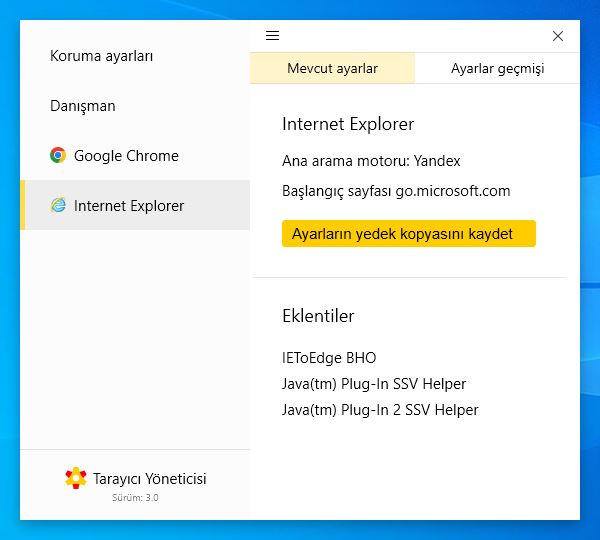Select Google Chrome in the sidebar
The height and width of the screenshot is (540, 600).
click(x=135, y=155)
